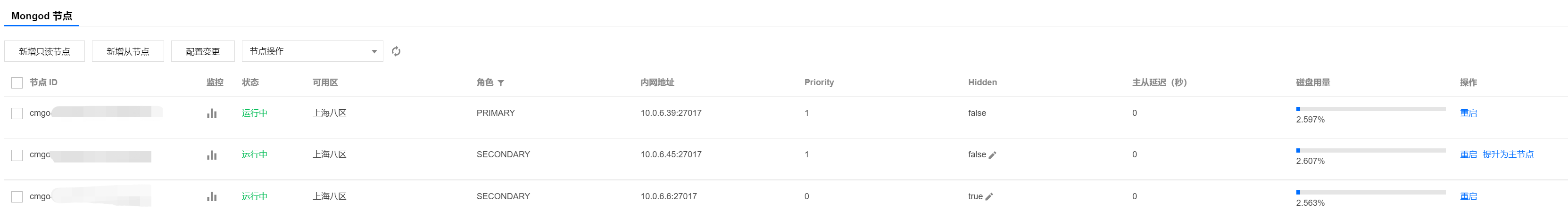Click the 新增只读节点 button

point(44,52)
